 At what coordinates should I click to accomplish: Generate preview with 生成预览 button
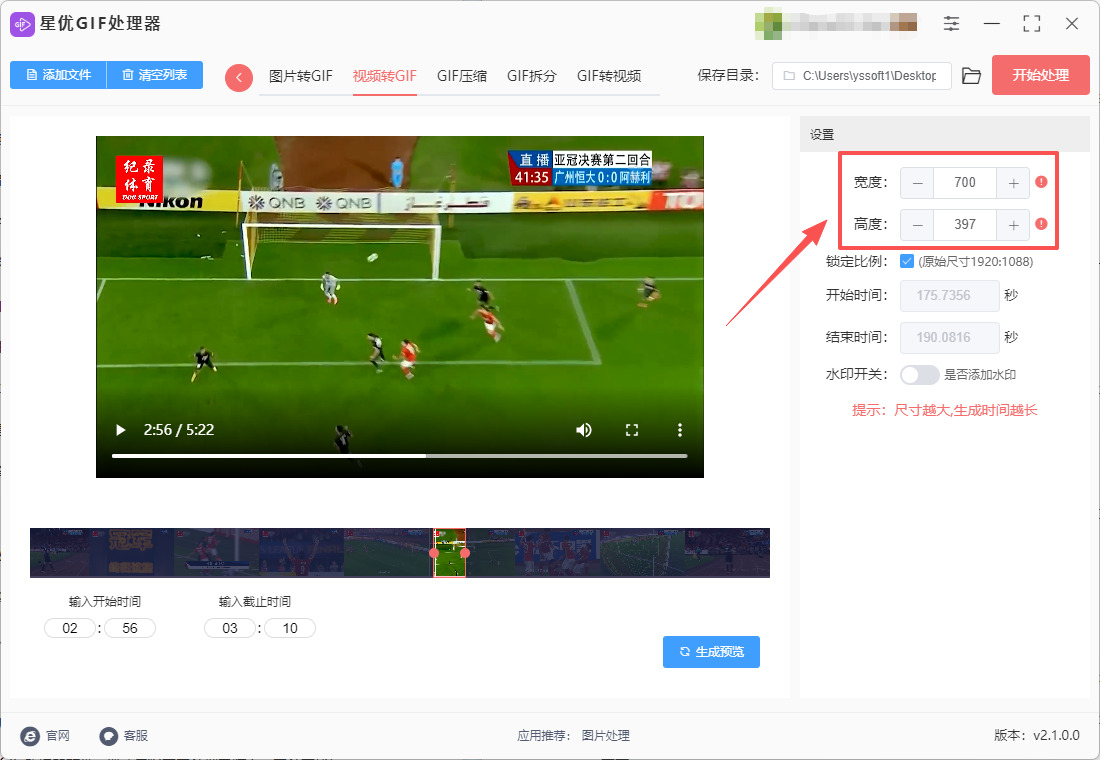coord(711,652)
